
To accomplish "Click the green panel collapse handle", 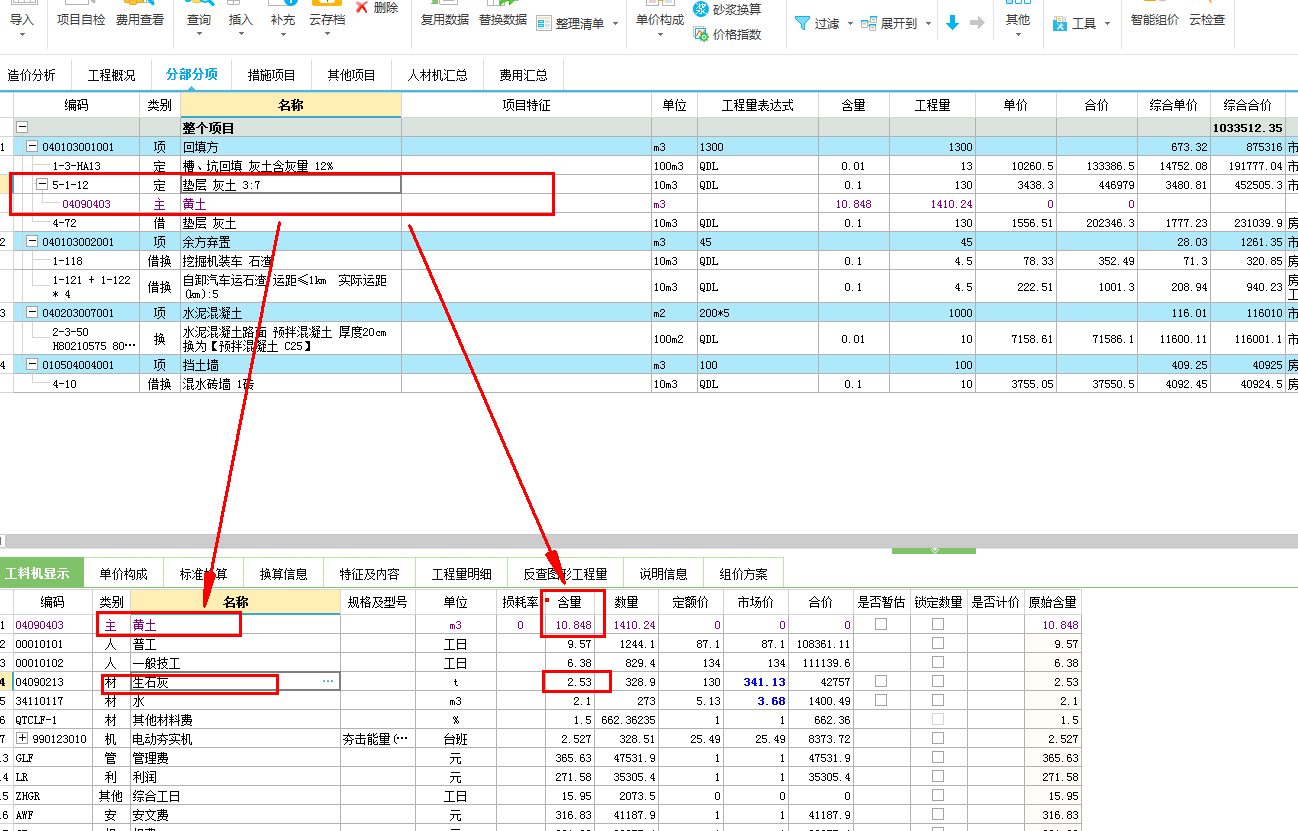I will click(x=934, y=549).
